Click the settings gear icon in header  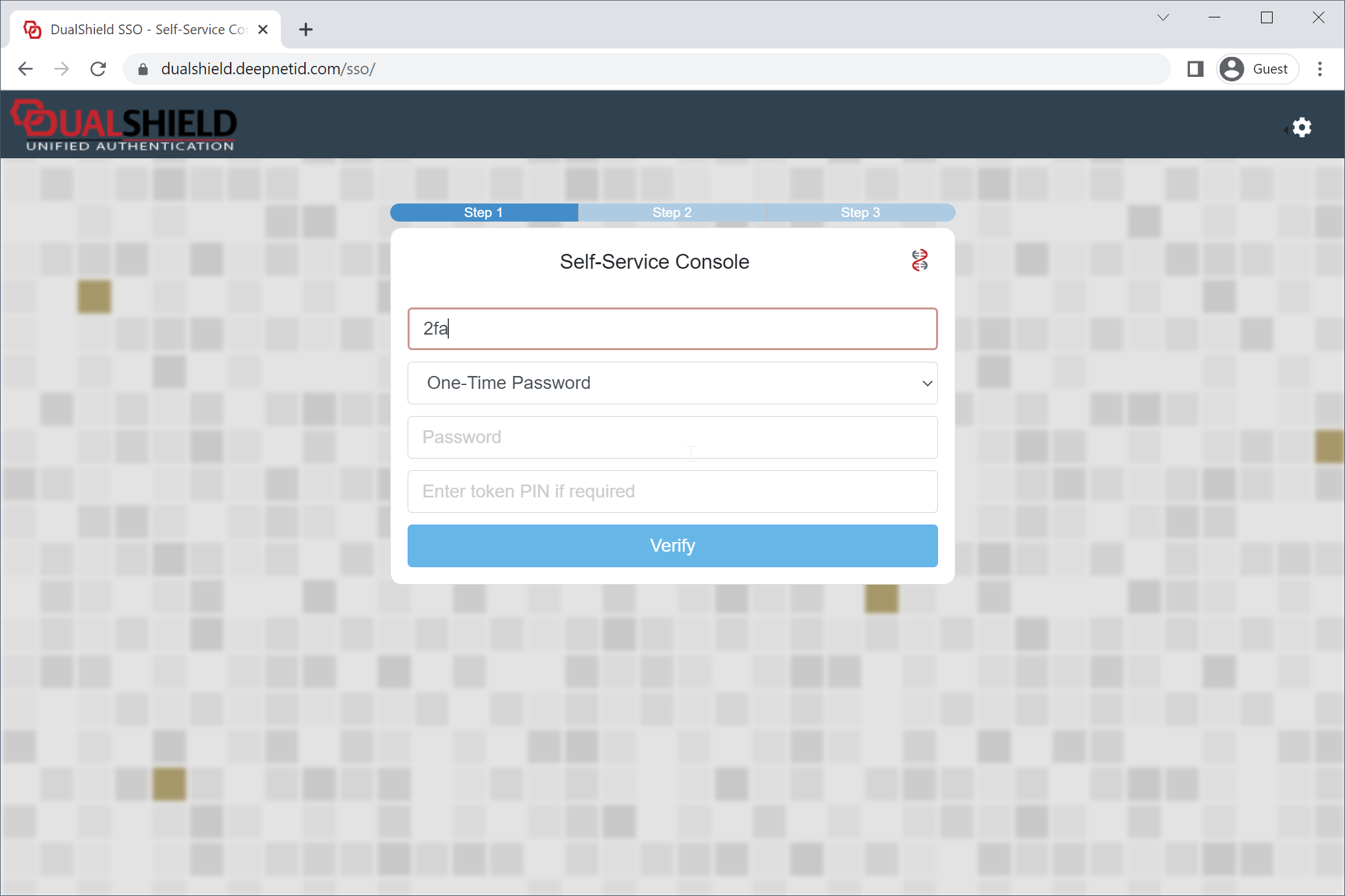click(x=1301, y=127)
